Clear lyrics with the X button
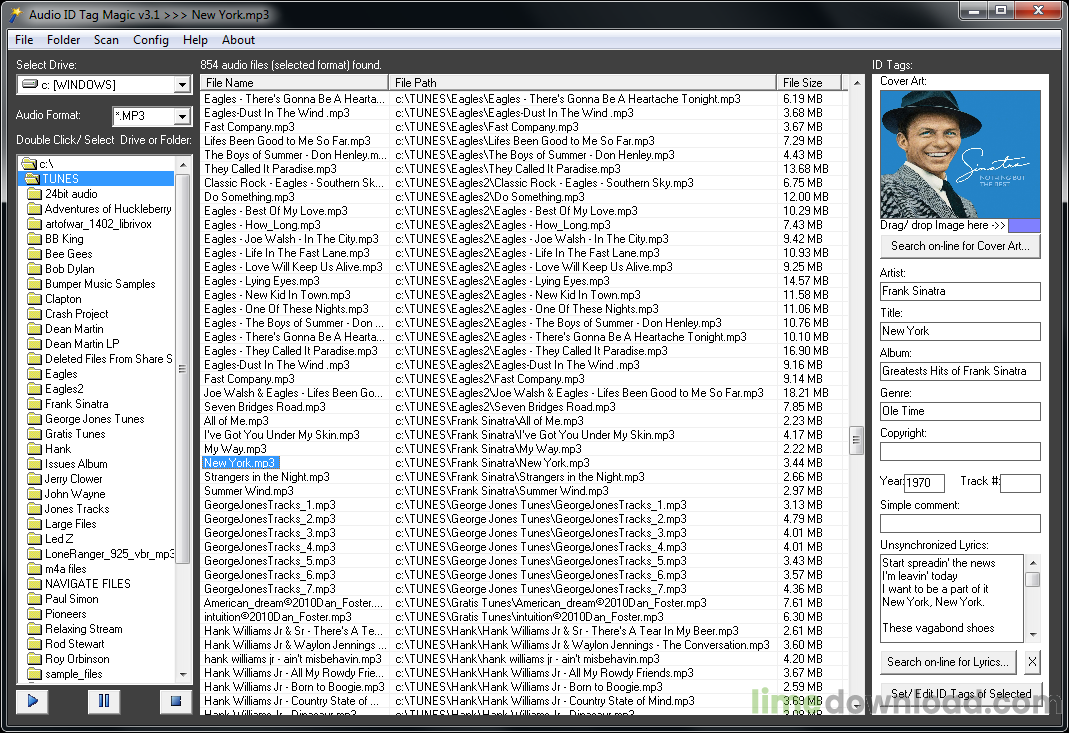The height and width of the screenshot is (733, 1069). pos(1032,661)
